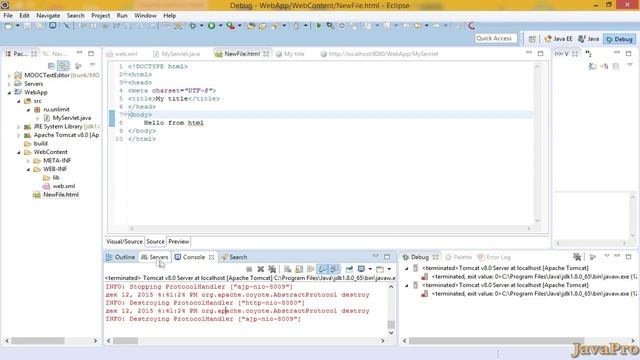Close the NewFile.html editor tab
This screenshot has height=360, width=640.
266,54
